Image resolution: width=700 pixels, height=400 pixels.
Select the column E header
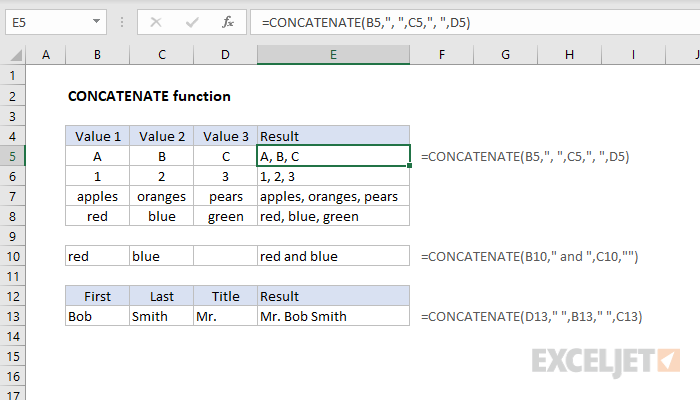(333, 56)
